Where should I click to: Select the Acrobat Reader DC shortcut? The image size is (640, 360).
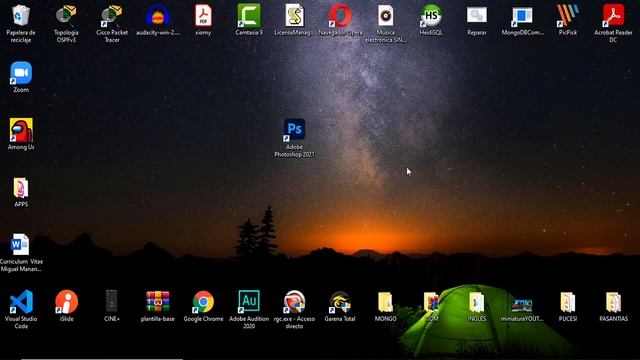coord(613,16)
